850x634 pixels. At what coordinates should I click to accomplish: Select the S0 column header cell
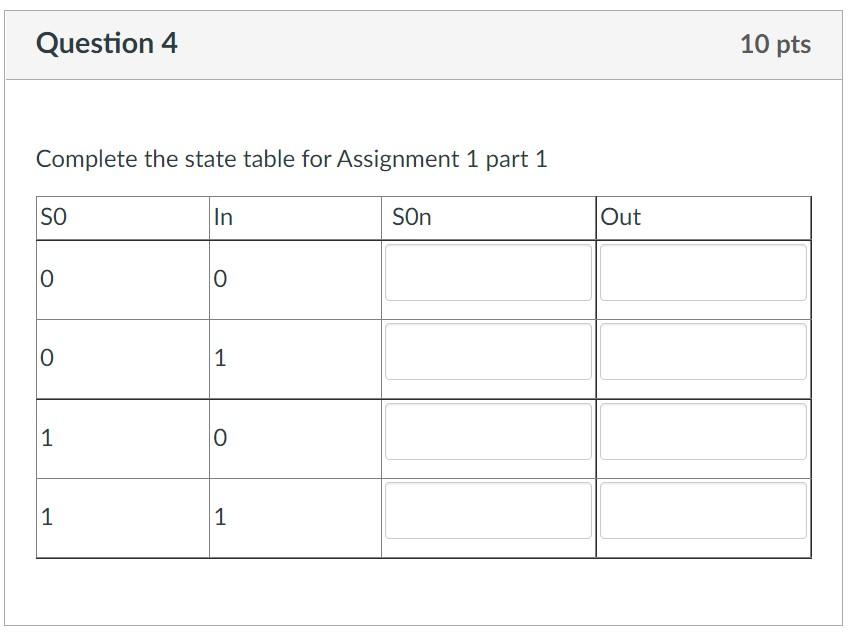coord(120,216)
